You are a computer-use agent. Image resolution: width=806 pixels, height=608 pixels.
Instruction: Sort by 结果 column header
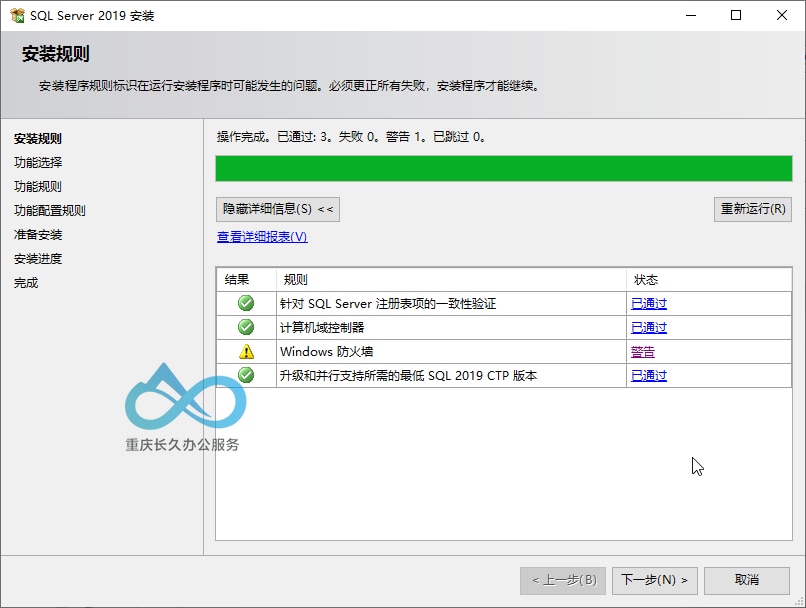(246, 280)
